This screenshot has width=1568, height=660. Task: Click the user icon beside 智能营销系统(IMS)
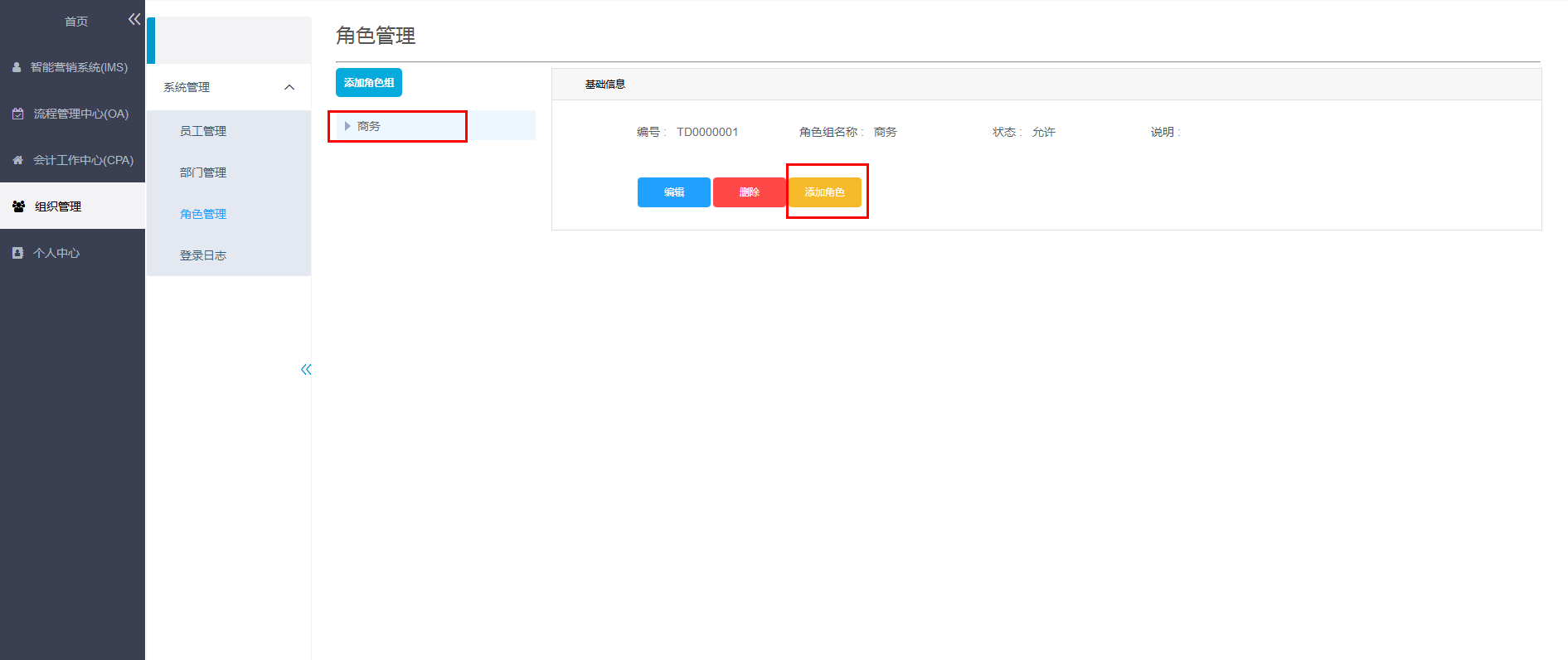(x=17, y=67)
